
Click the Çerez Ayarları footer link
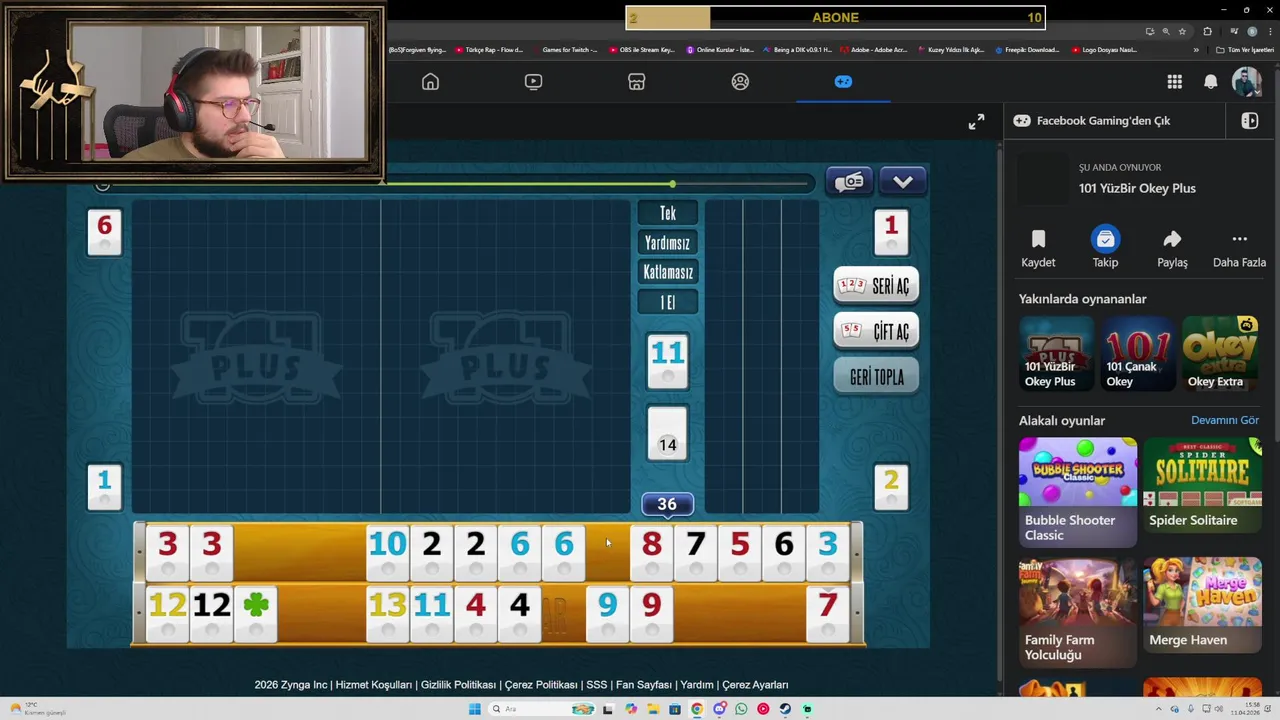pyautogui.click(x=755, y=685)
